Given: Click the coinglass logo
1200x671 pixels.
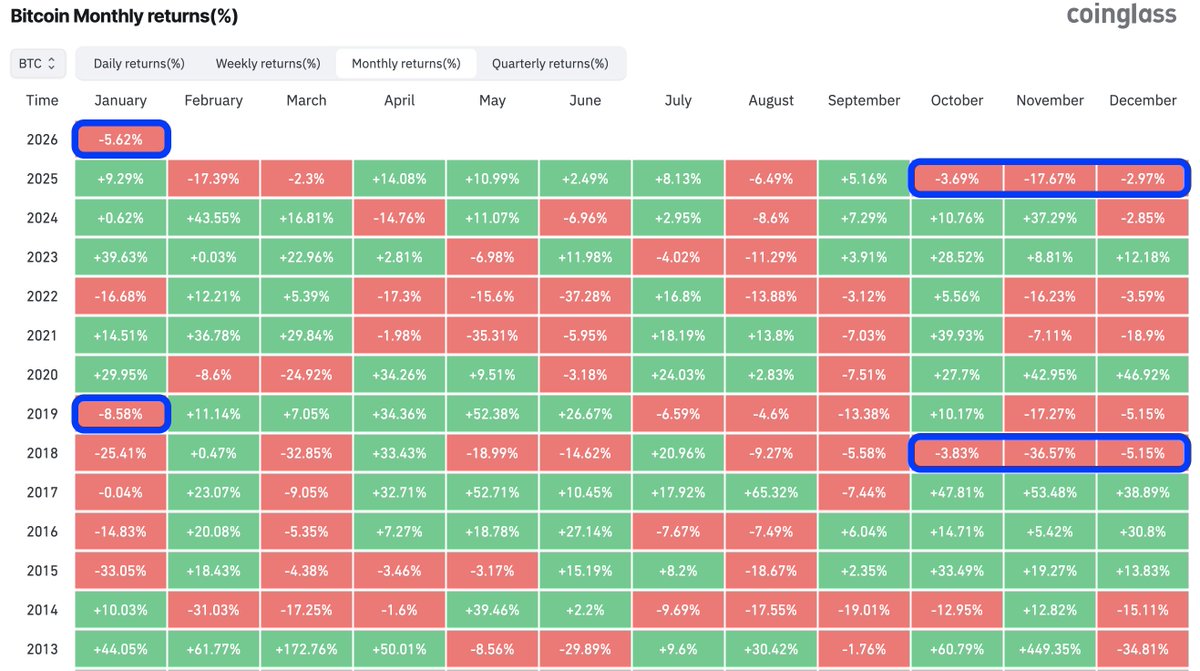Looking at the screenshot, I should click(1121, 15).
